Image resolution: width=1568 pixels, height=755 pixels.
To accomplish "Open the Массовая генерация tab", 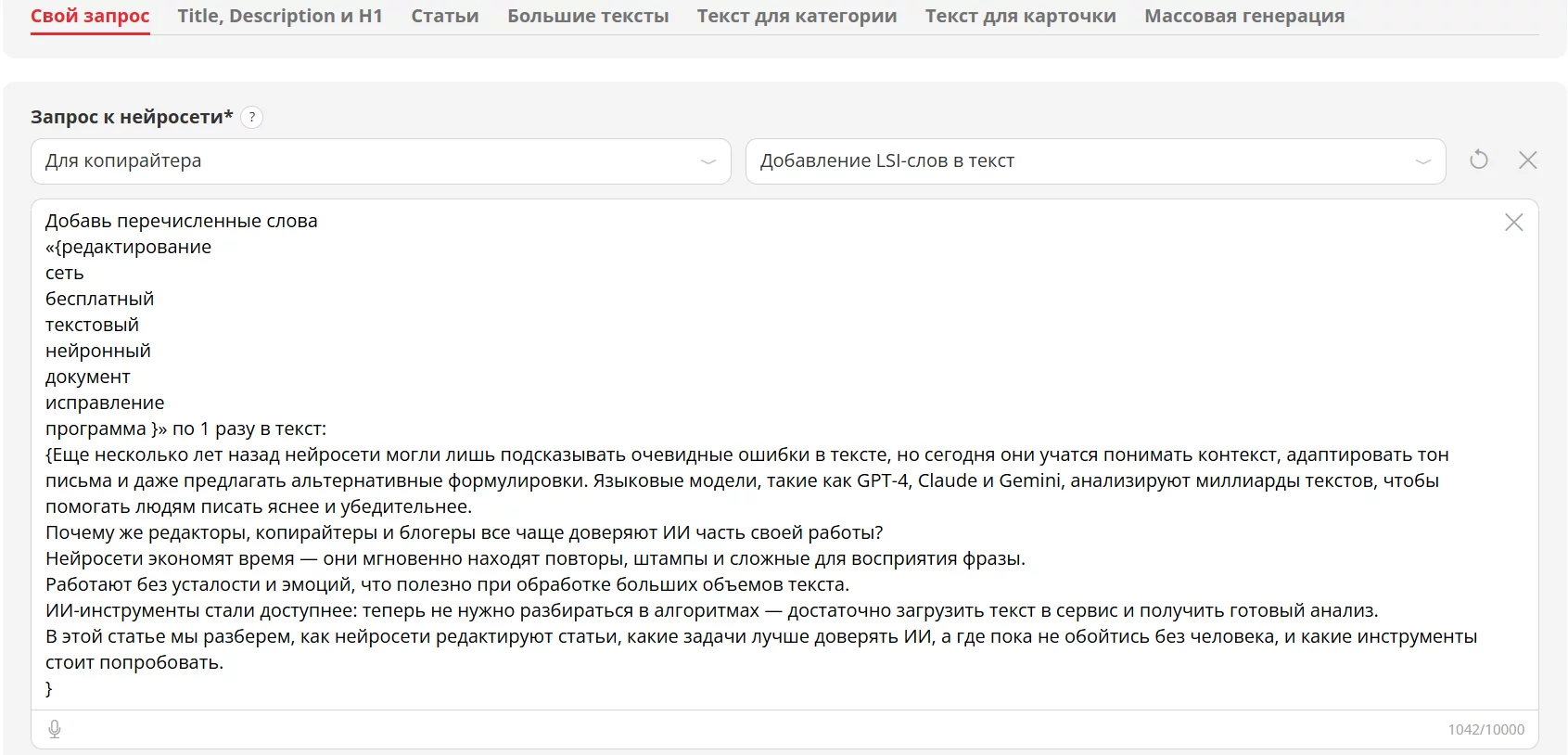I will 1243,17.
